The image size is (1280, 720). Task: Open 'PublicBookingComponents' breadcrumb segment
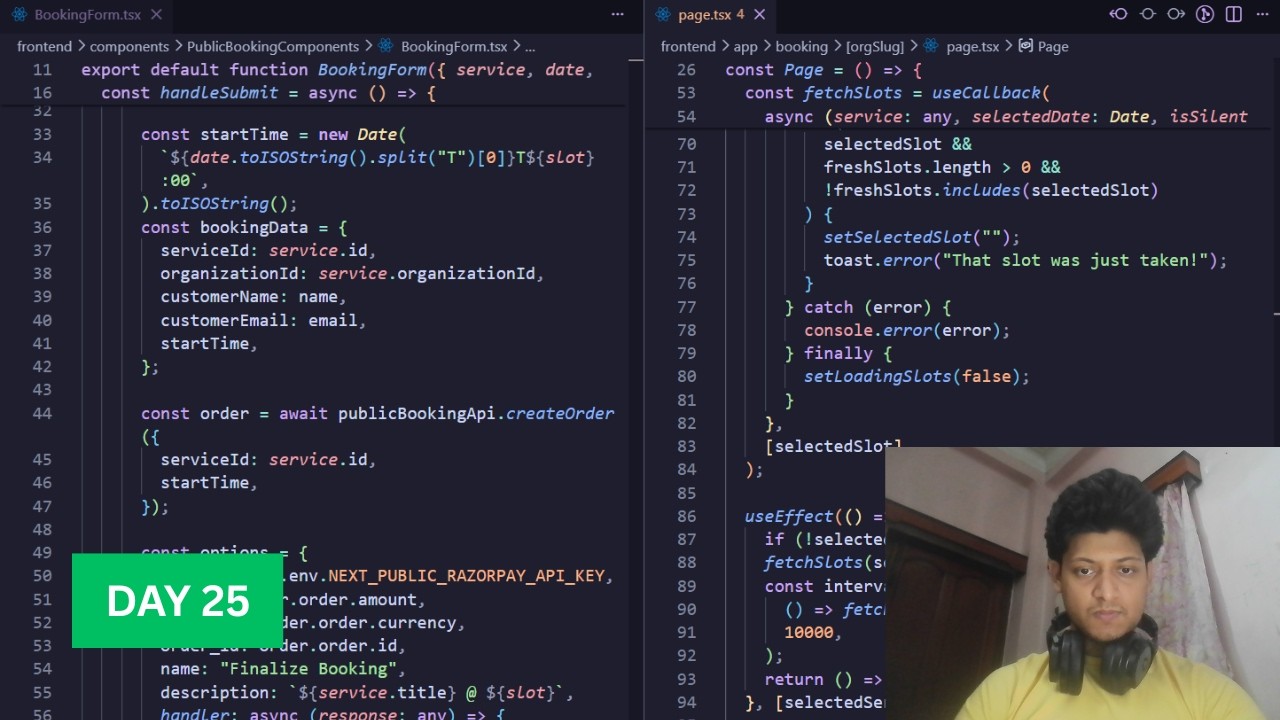pyautogui.click(x=273, y=46)
